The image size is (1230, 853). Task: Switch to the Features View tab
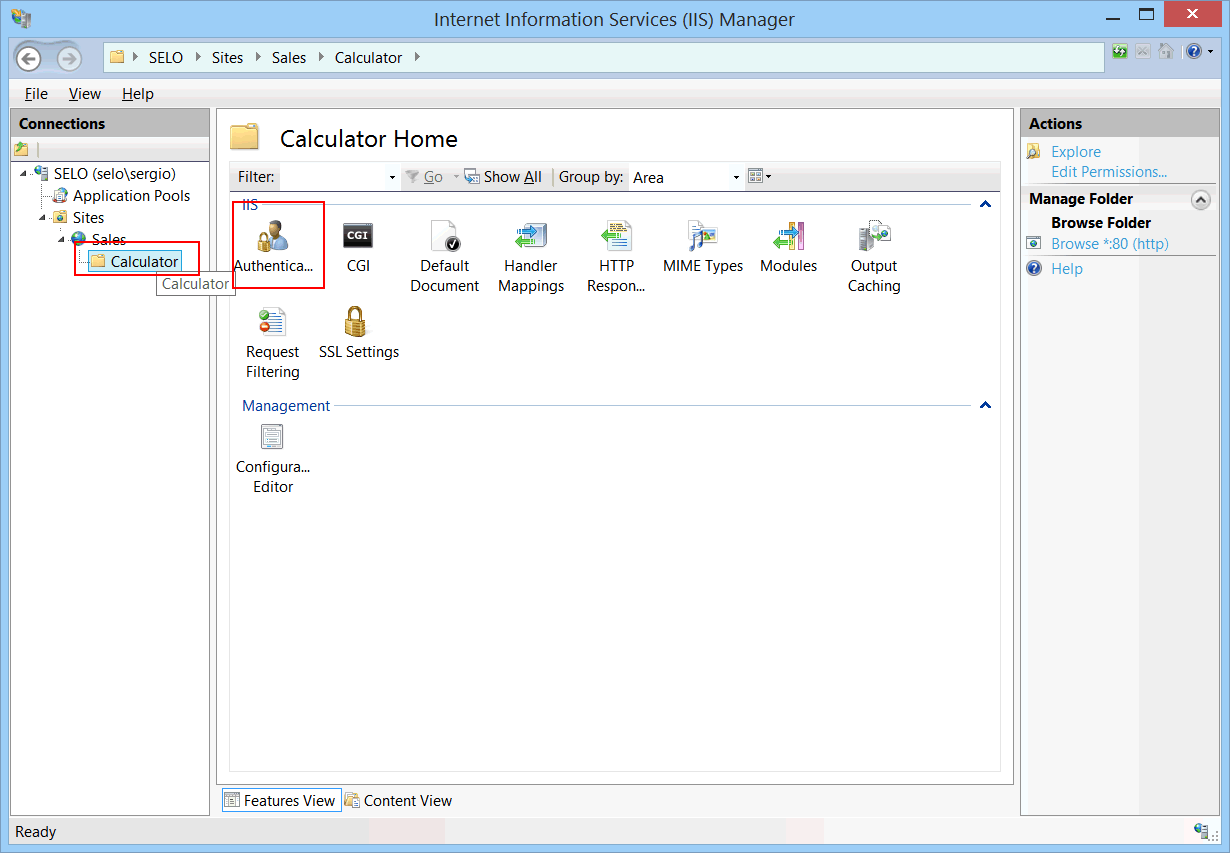tap(281, 800)
